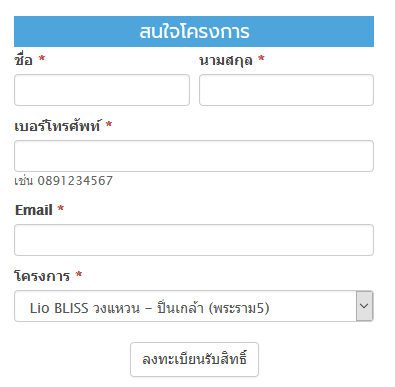The height and width of the screenshot is (387, 395).
Task: Select the Lio BLISS วงแหวน – ปิ่นเกล้า option text
Action: 149,307
